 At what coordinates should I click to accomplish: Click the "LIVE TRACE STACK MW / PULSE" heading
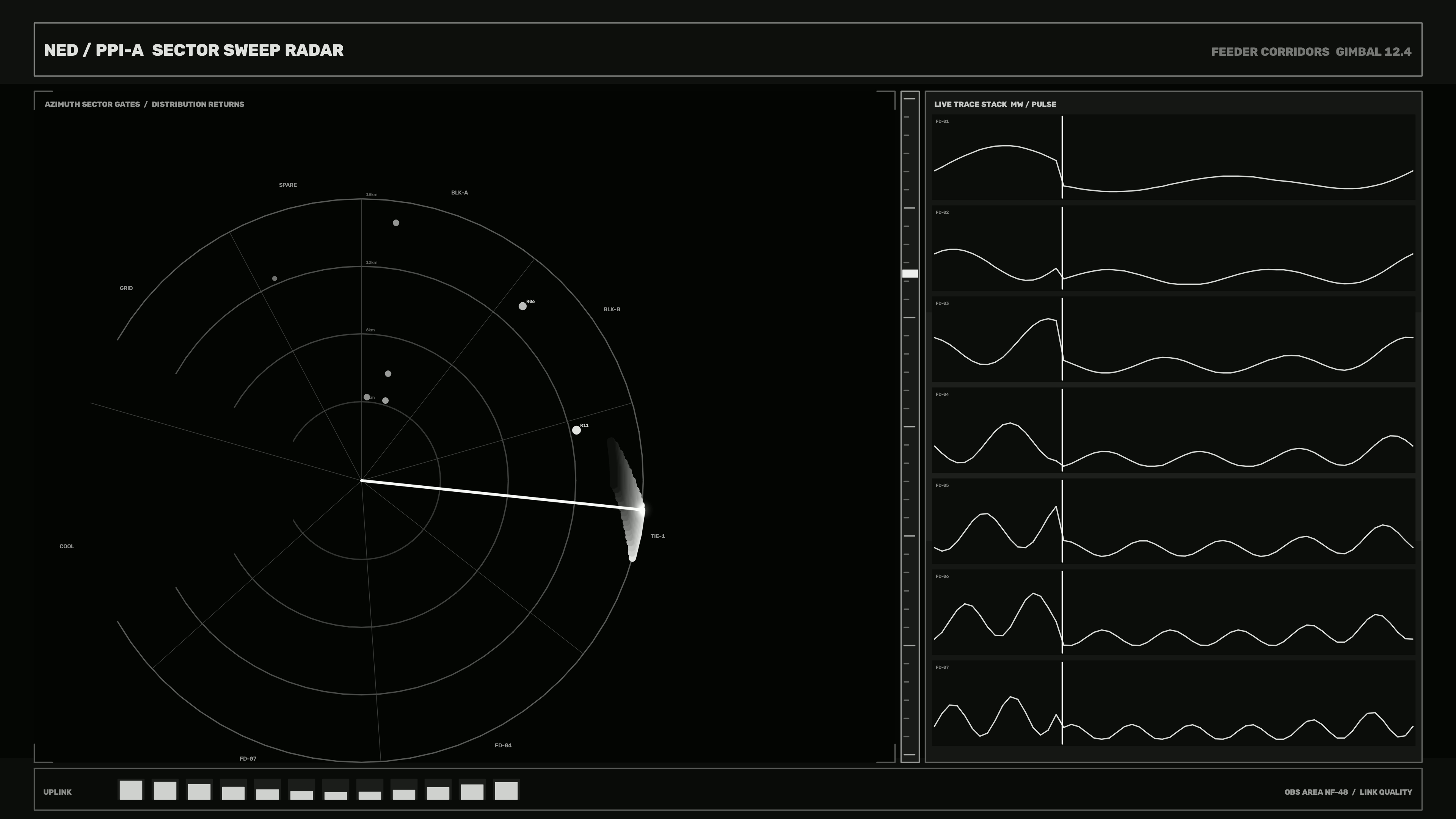click(x=995, y=105)
